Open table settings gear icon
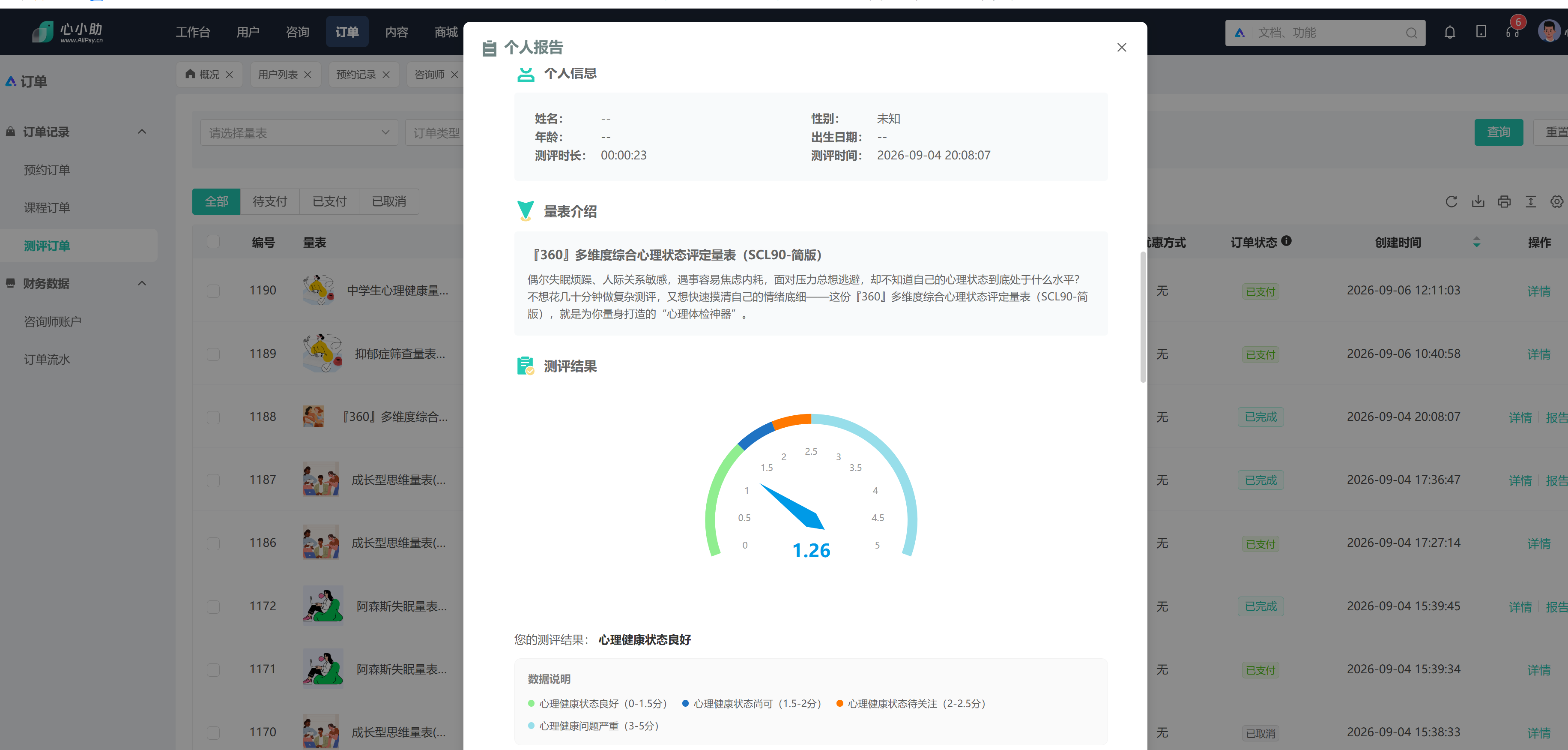The image size is (1568, 750). 1556,202
